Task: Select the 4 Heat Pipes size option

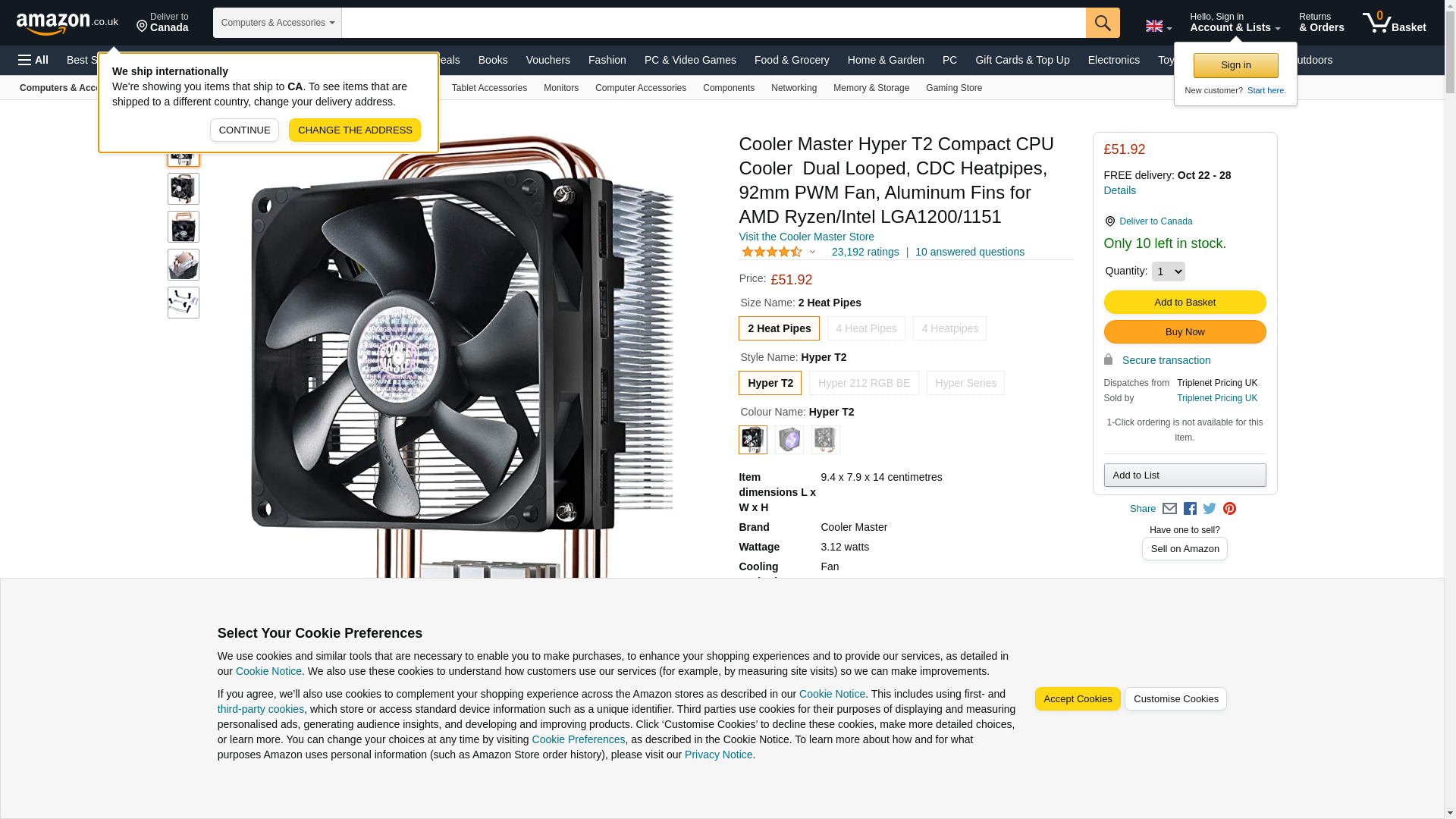Action: point(866,328)
